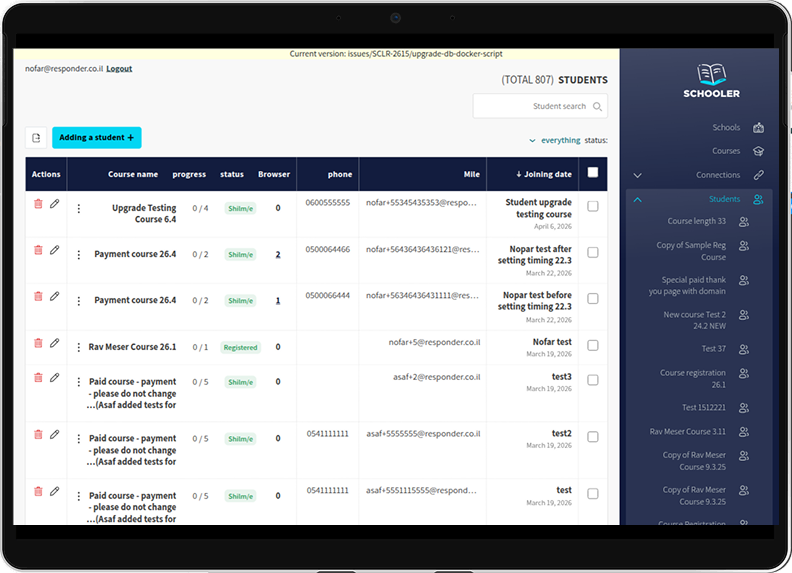This screenshot has height=573, width=792.
Task: Delete the test3 student row
Action: click(x=38, y=377)
